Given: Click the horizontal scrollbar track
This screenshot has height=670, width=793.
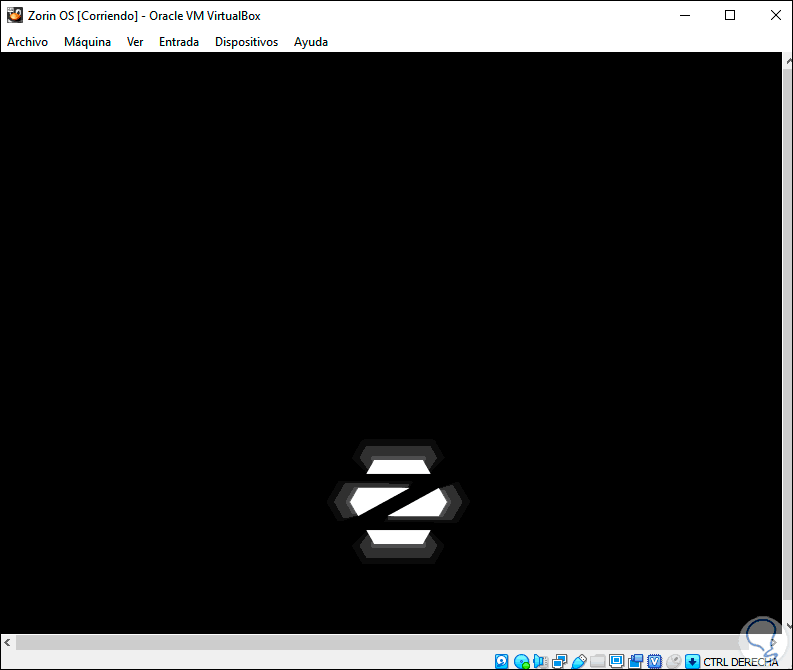Looking at the screenshot, I should (382, 643).
